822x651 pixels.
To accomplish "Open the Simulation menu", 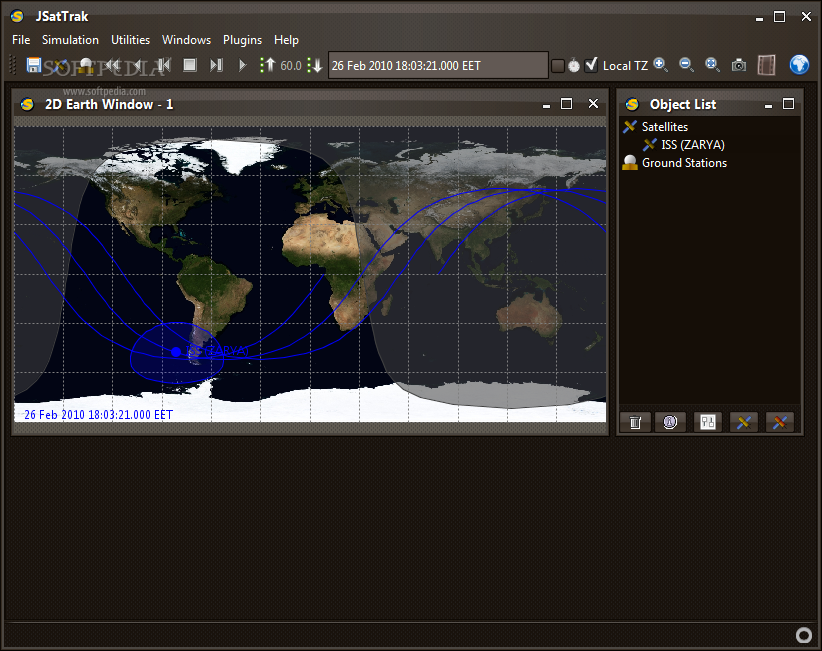I will coord(70,40).
